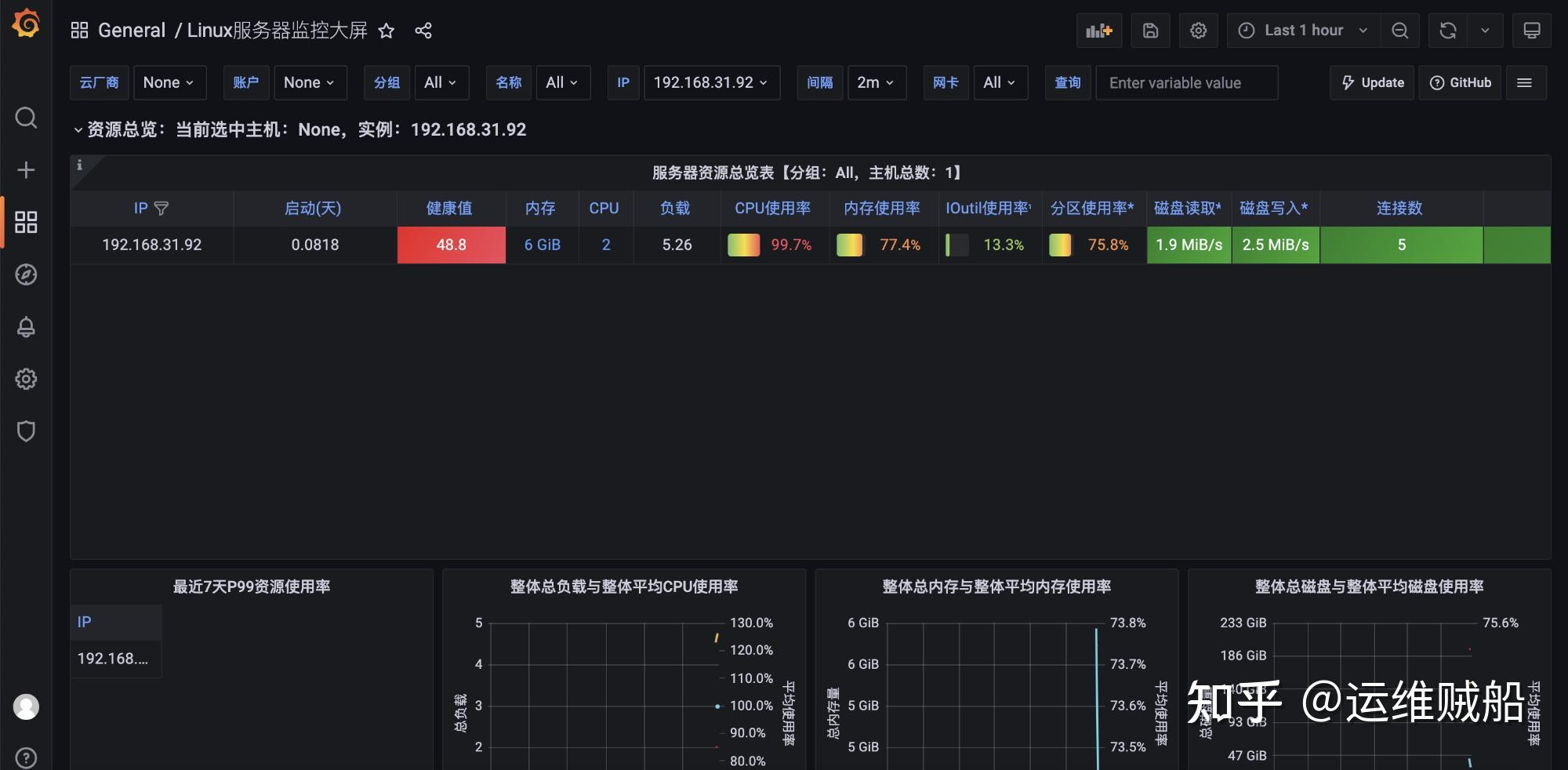Open the 云厂商 None dropdown
This screenshot has width=1568, height=770.
169,82
